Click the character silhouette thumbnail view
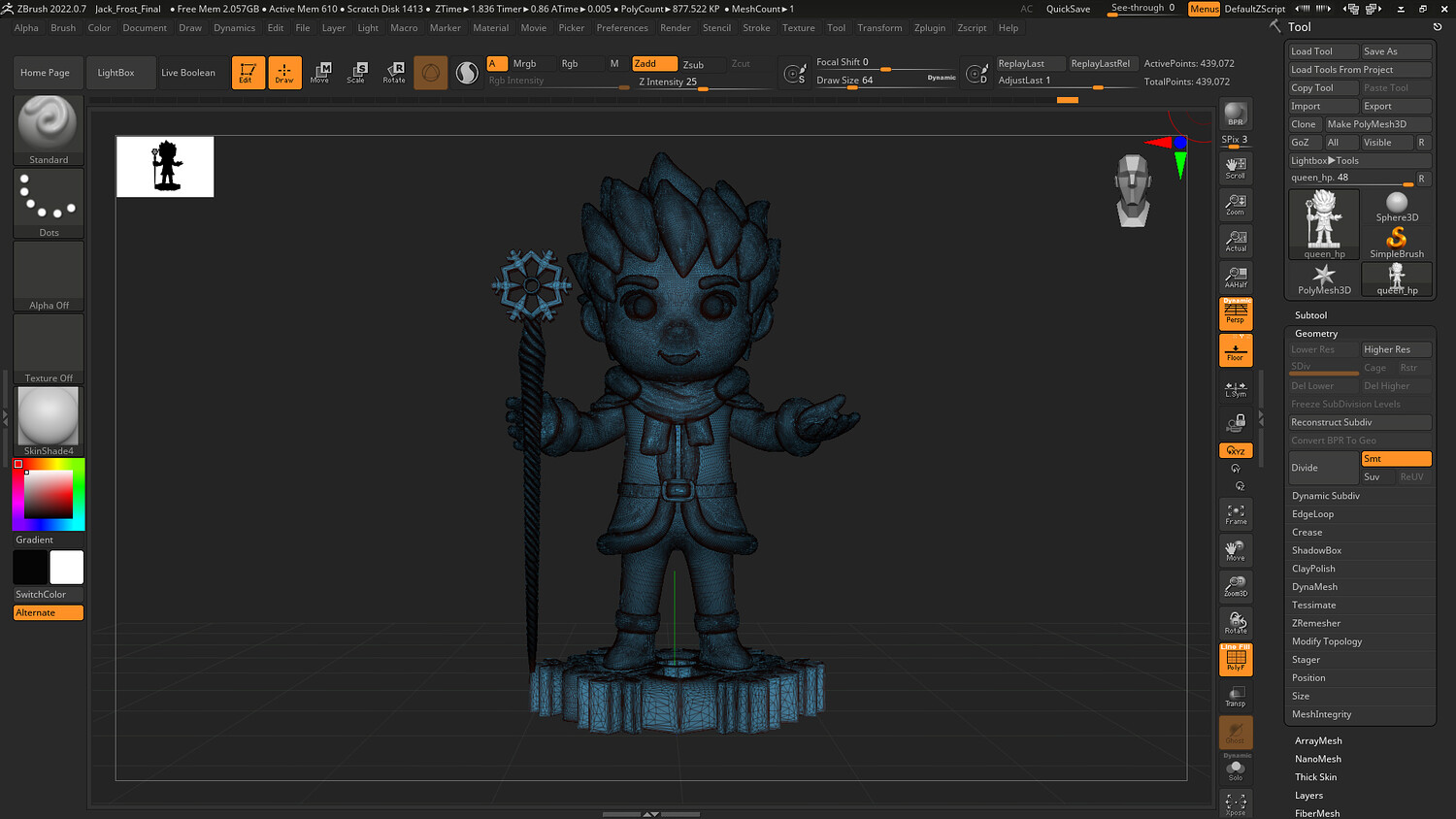This screenshot has height=819, width=1456. pyautogui.click(x=165, y=166)
